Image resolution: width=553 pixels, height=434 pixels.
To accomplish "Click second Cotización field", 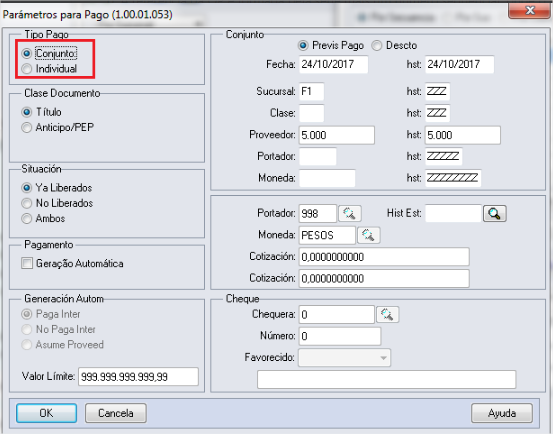I will (384, 279).
